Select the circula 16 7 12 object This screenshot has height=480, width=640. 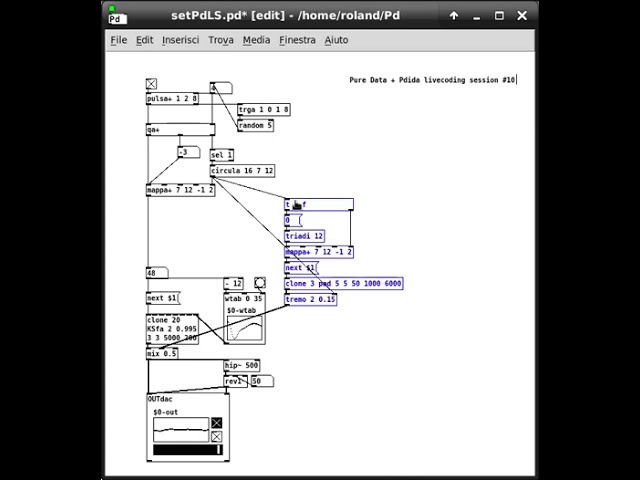click(x=242, y=171)
